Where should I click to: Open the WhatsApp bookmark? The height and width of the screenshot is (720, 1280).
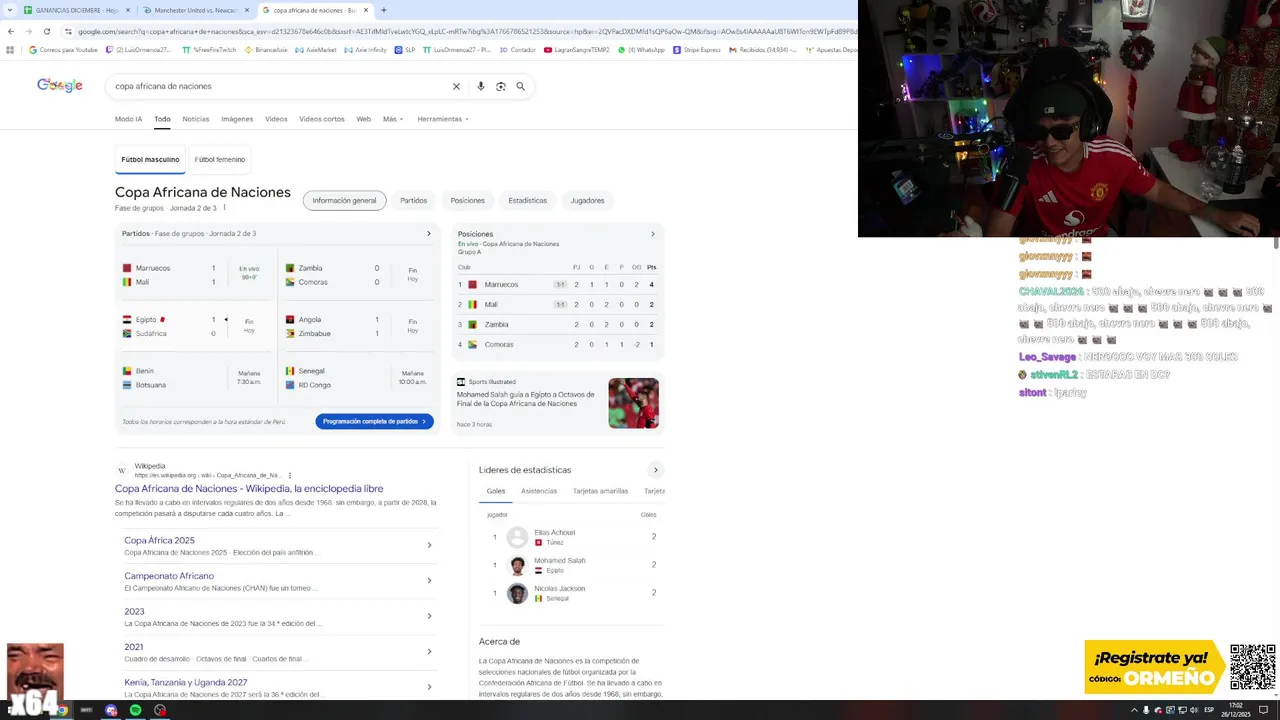coord(641,49)
